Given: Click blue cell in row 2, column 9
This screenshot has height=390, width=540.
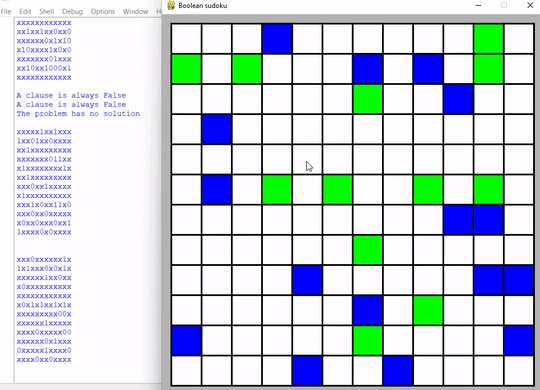Looking at the screenshot, I should click(x=428, y=69).
